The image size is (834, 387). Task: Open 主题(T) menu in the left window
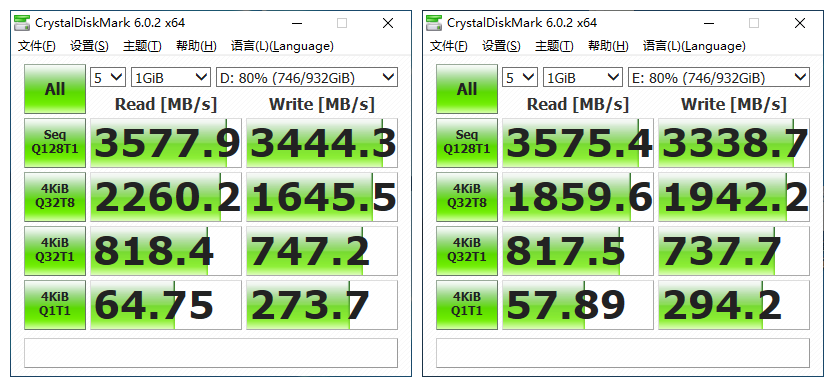(142, 46)
